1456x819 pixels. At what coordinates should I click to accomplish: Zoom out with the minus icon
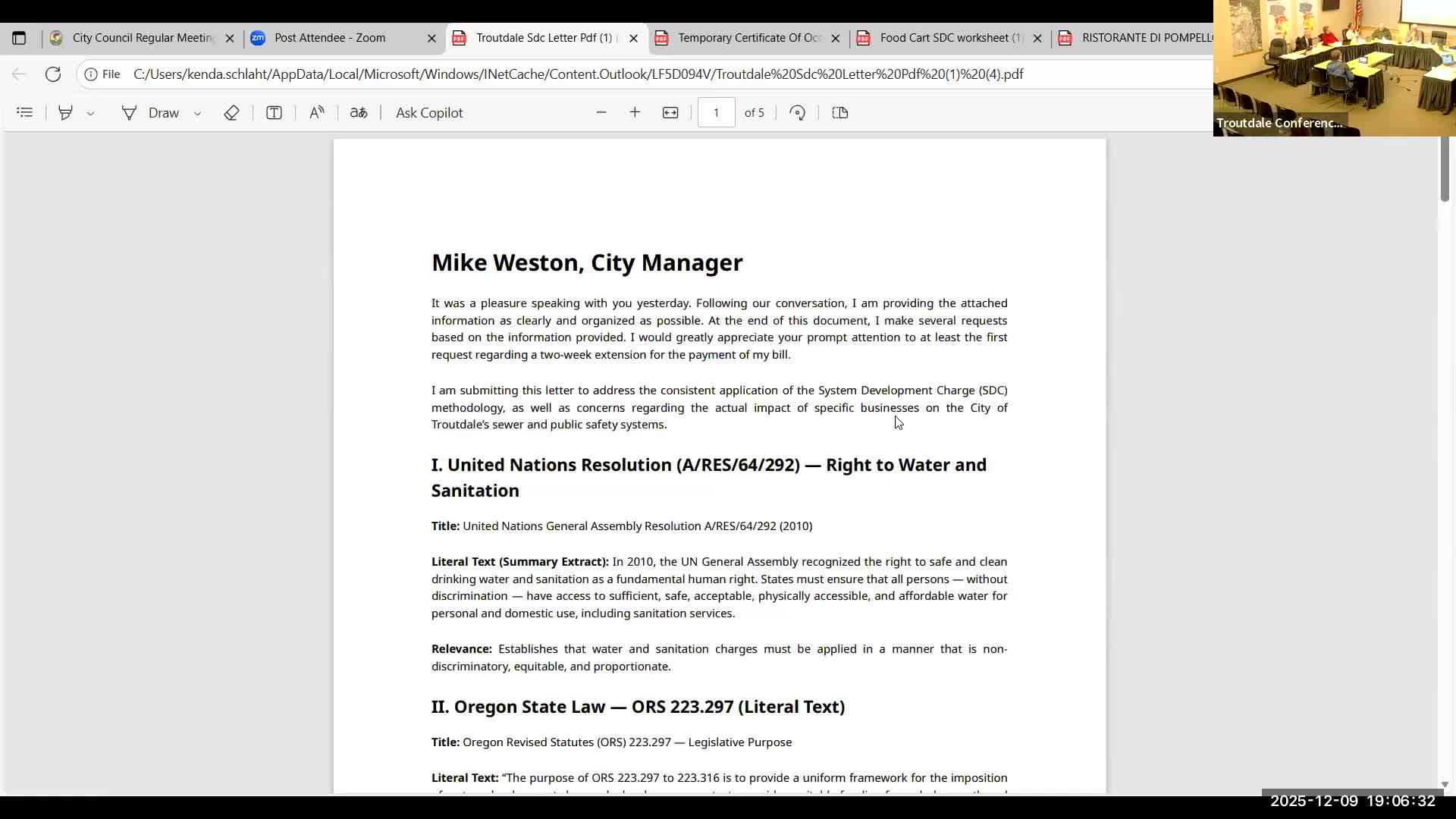[x=601, y=113]
